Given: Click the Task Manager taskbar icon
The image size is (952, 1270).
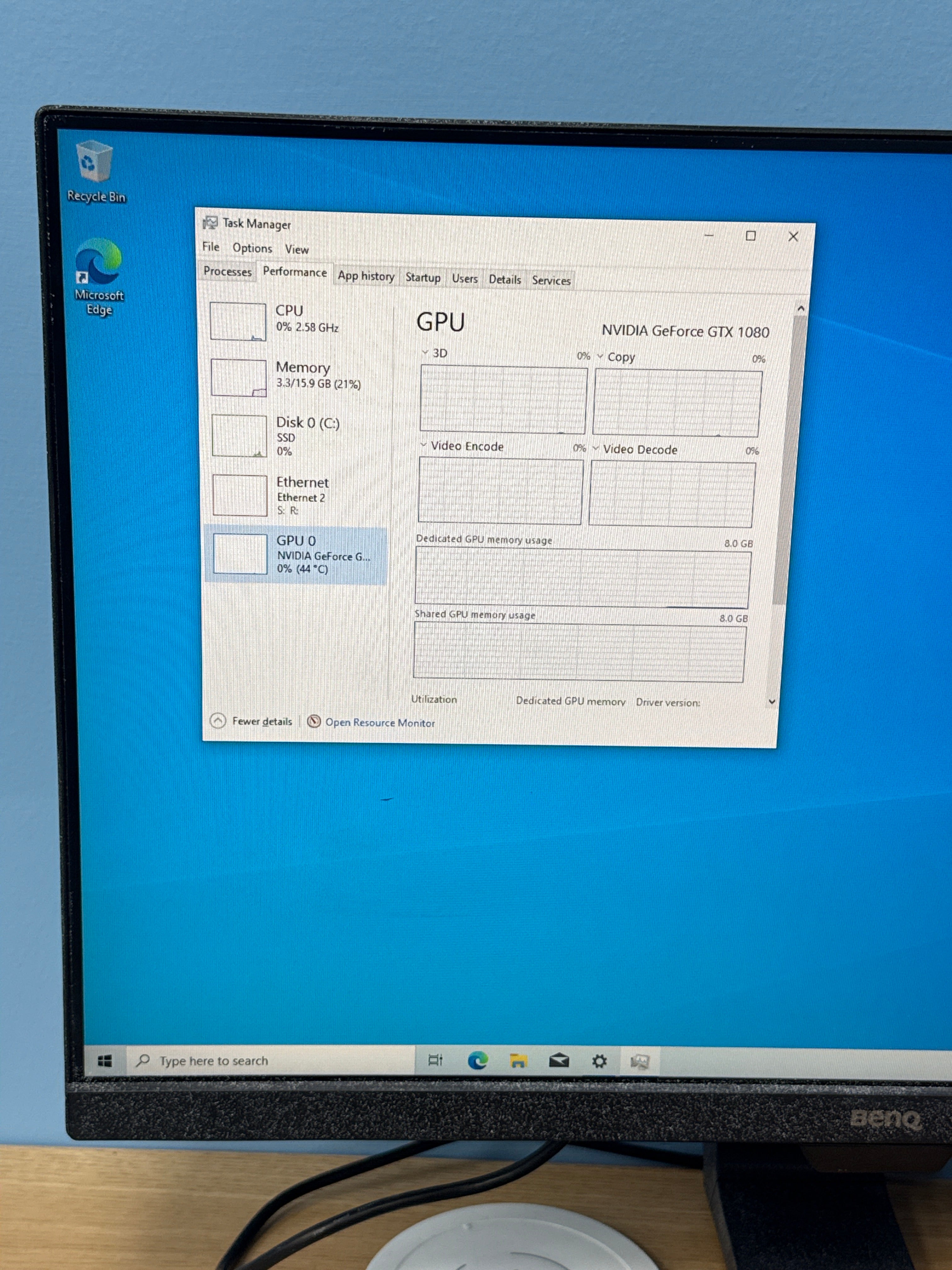Looking at the screenshot, I should (x=639, y=1061).
